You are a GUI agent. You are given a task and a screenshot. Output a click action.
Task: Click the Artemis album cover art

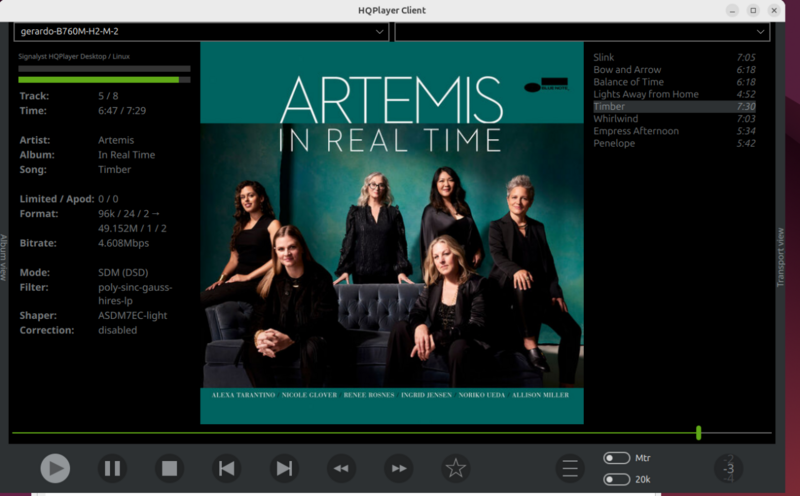point(391,232)
